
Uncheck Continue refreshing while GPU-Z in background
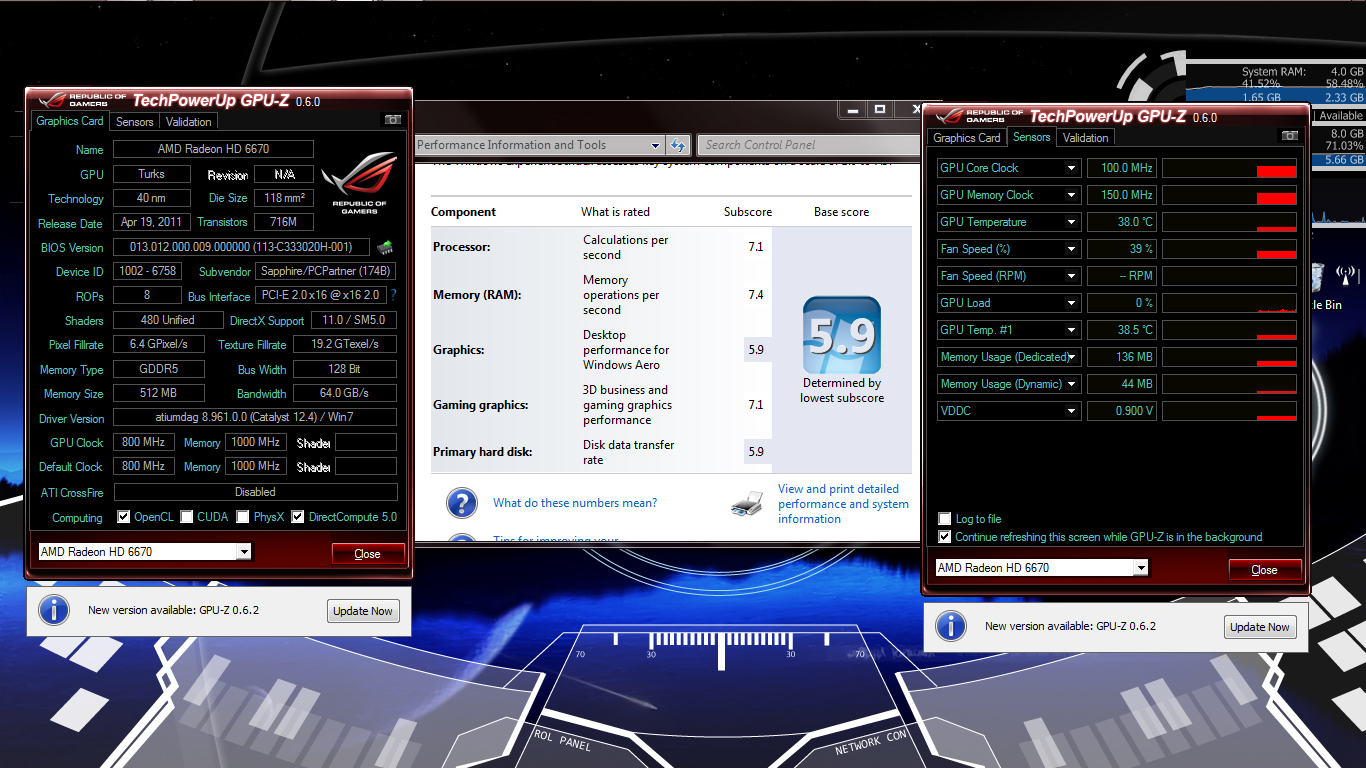pos(945,537)
